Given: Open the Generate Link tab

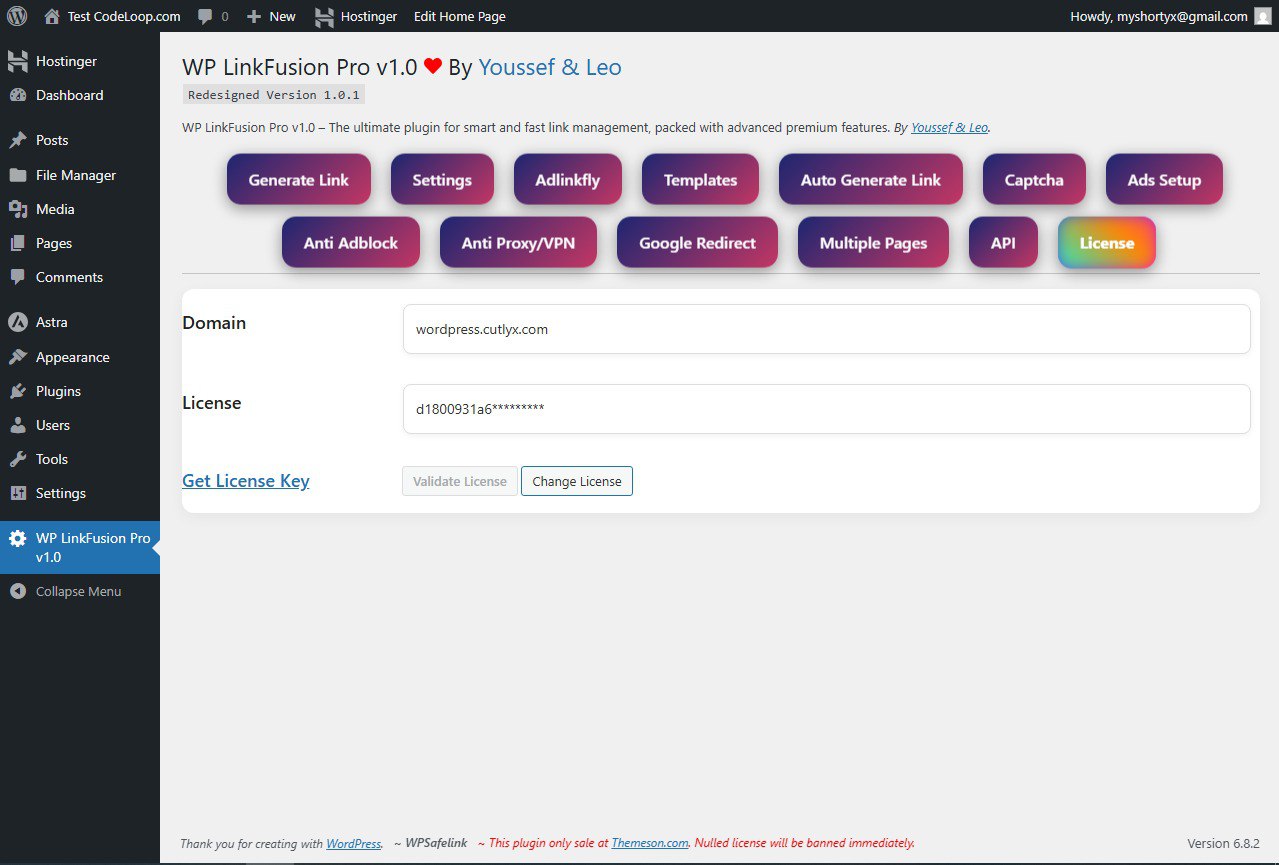Looking at the screenshot, I should 299,179.
